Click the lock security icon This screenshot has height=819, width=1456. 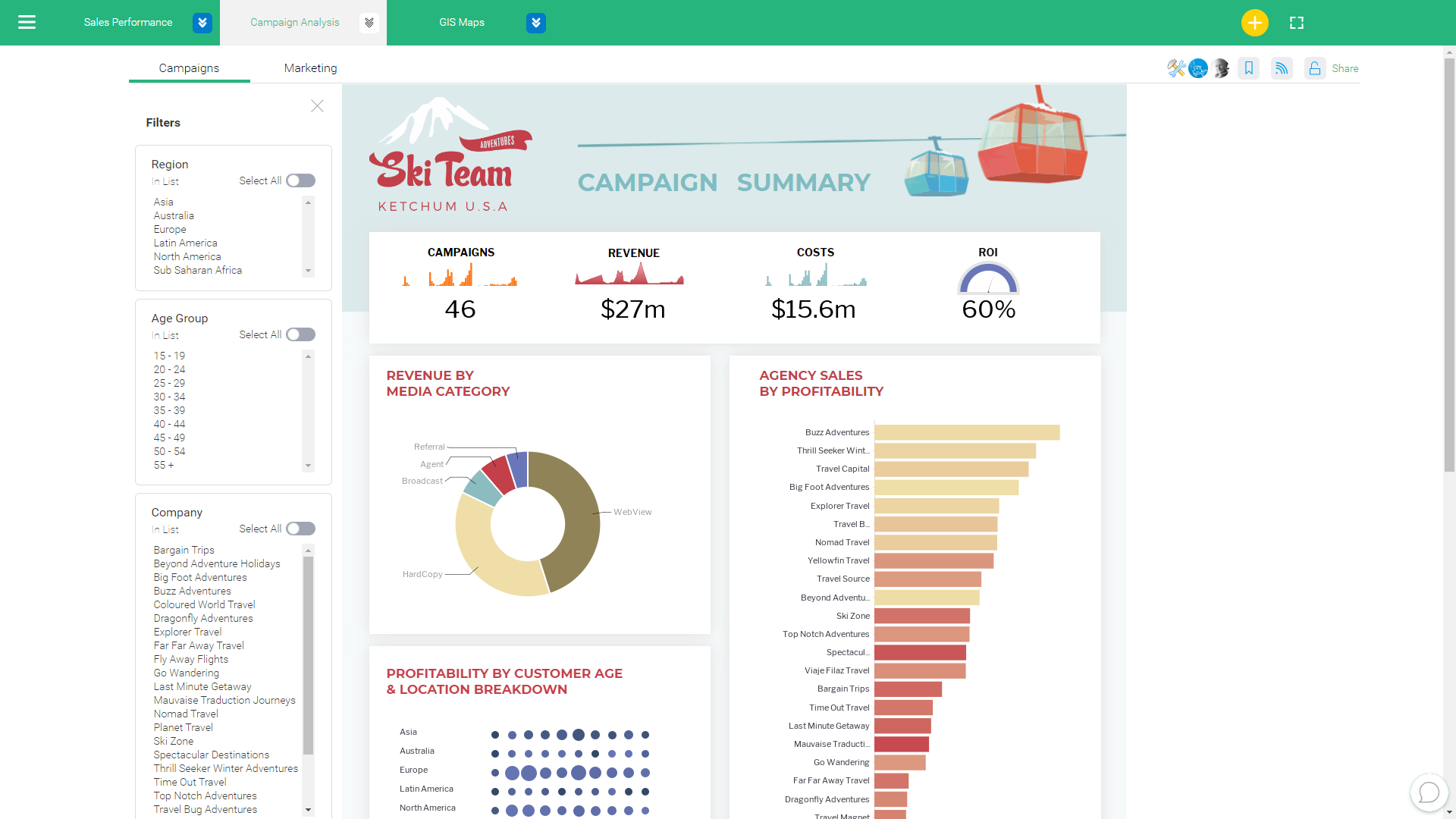coord(1315,68)
